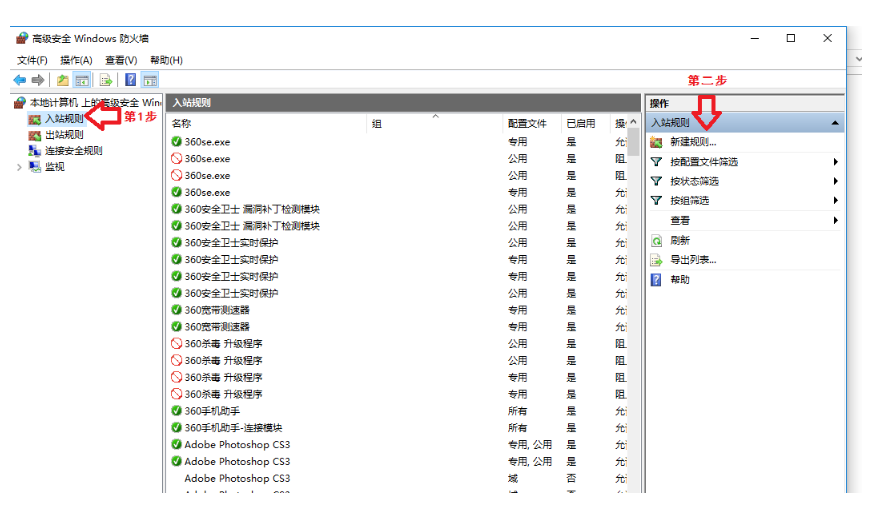Screen dimensions: 870x528
Task: Open the 查看 submenu in the actions pane
Action: coord(744,221)
